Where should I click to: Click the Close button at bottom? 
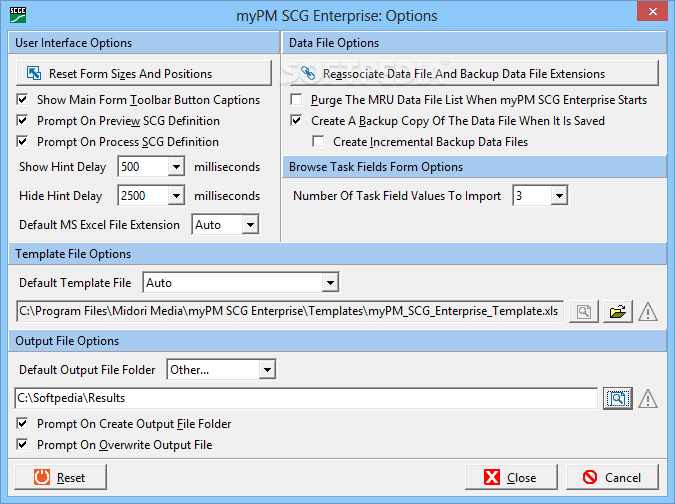click(x=511, y=477)
